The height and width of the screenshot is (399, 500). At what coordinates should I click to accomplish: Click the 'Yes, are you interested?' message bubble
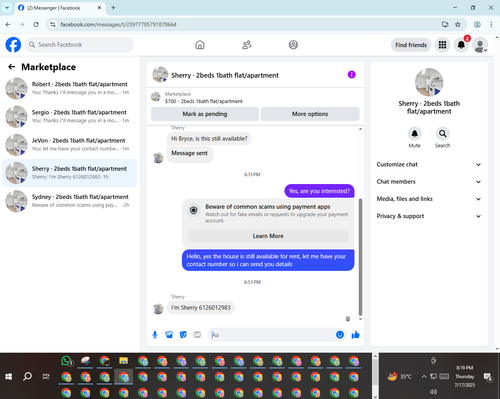pyautogui.click(x=319, y=191)
